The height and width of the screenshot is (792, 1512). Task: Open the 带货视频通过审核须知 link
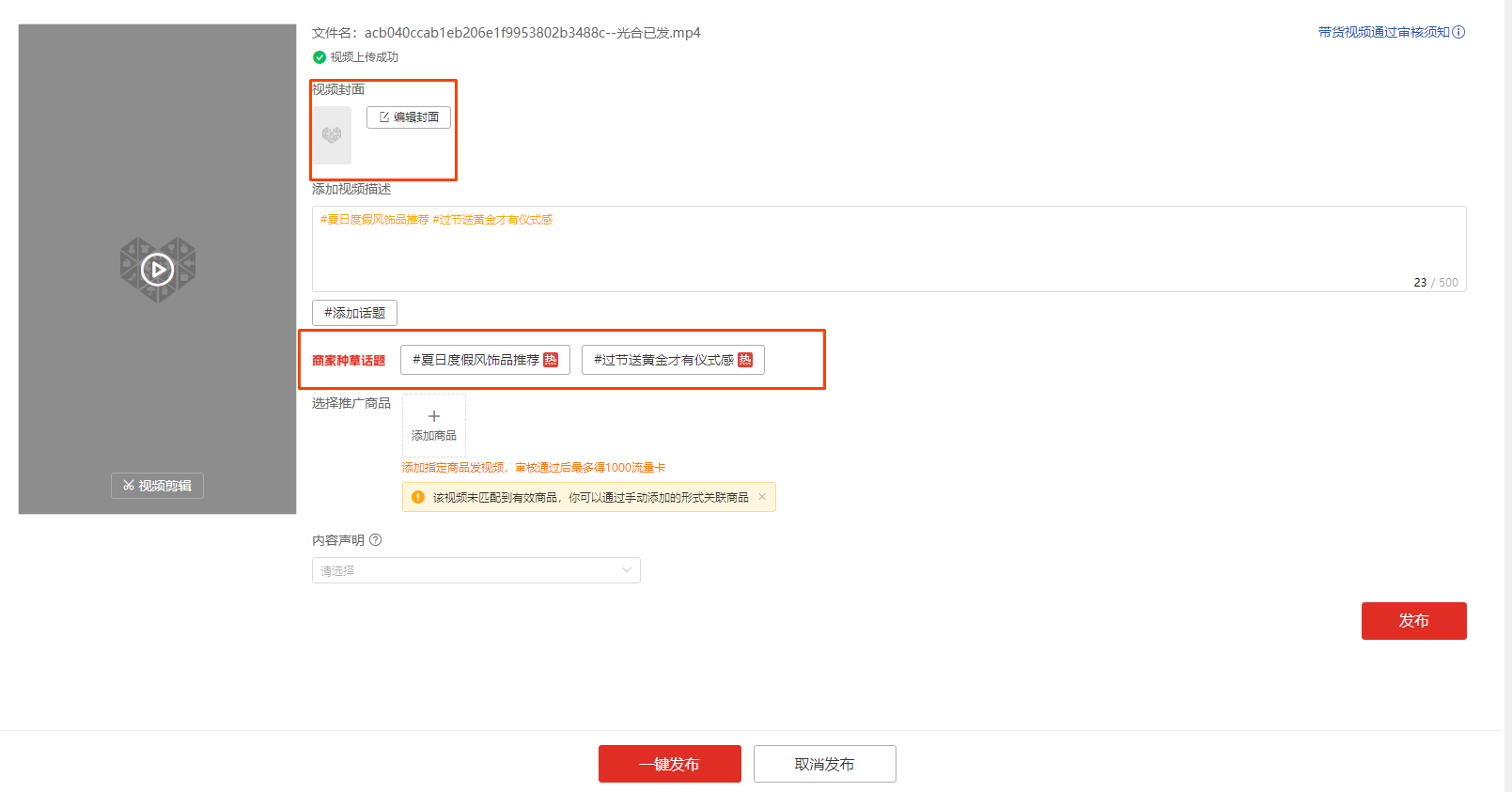(1383, 32)
